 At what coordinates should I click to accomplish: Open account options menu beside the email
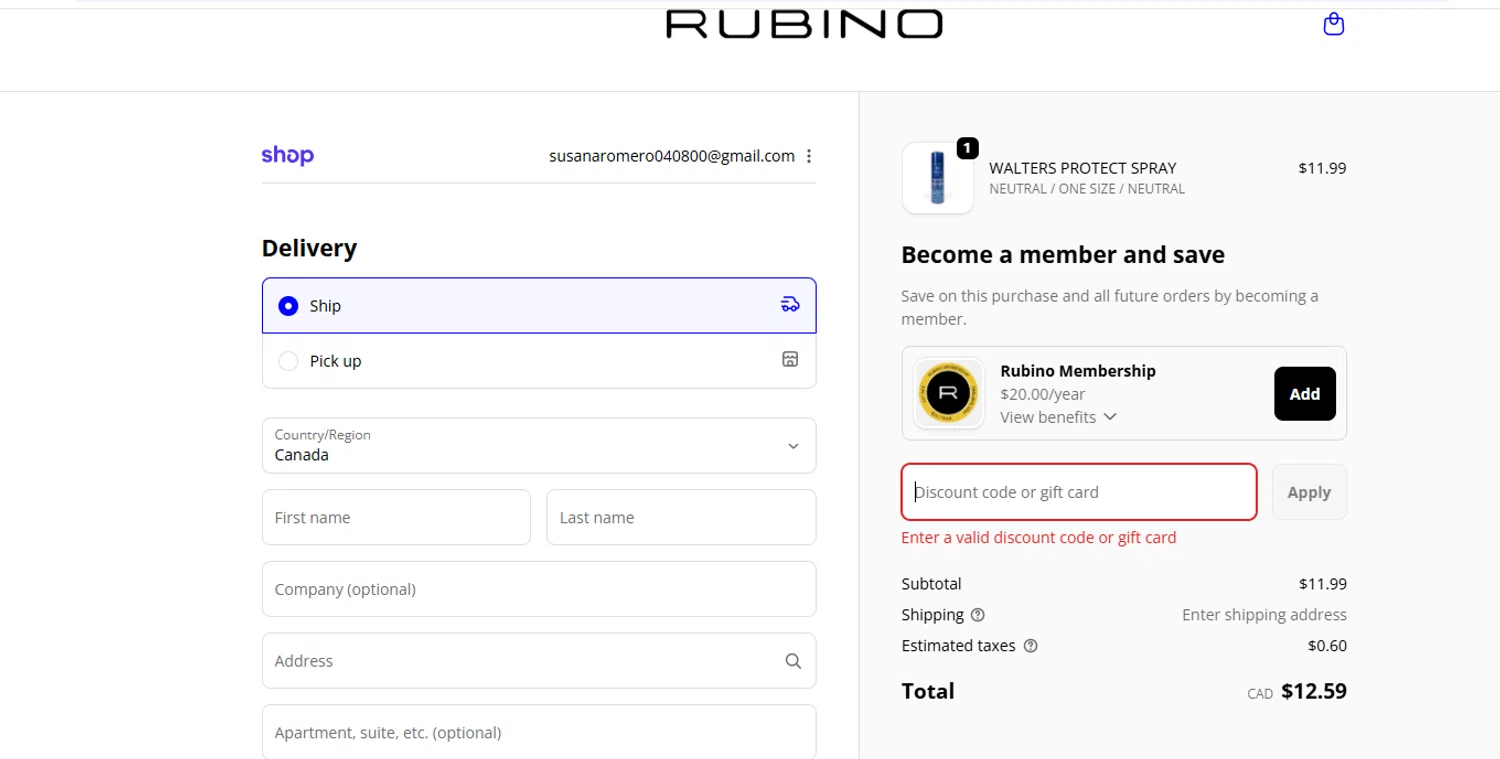coord(809,156)
